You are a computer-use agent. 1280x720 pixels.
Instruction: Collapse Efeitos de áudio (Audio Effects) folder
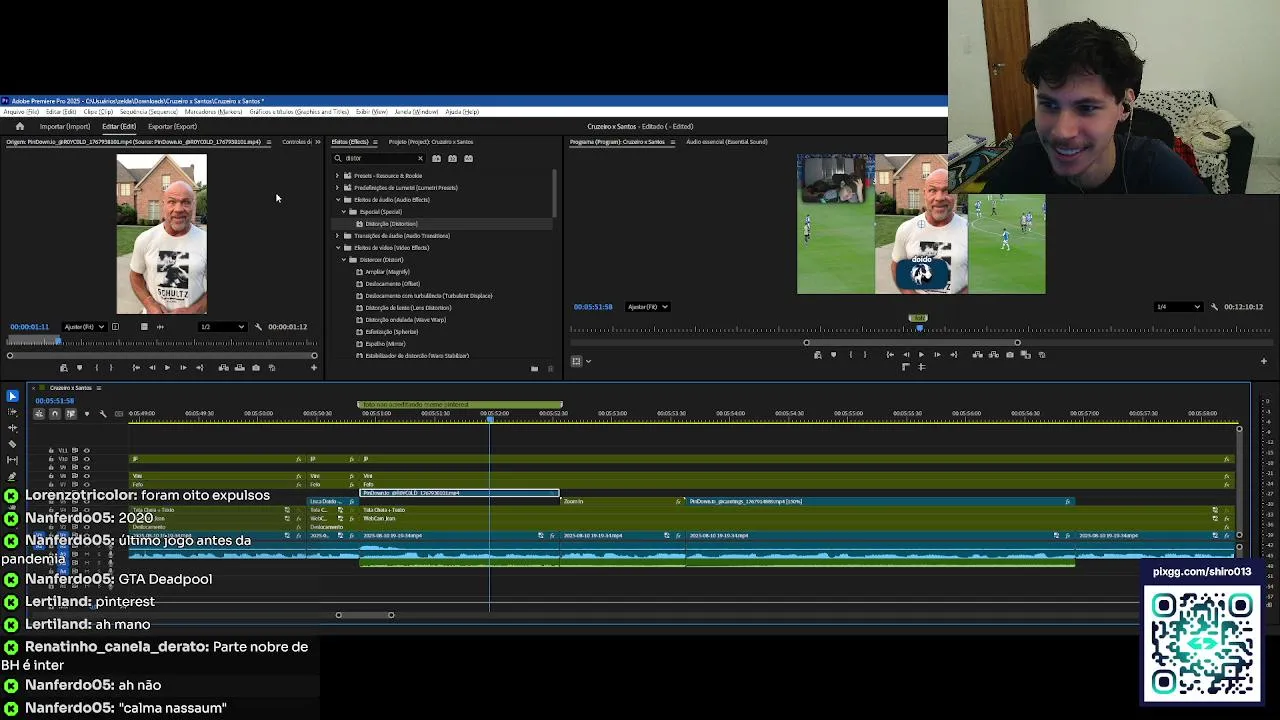point(338,200)
